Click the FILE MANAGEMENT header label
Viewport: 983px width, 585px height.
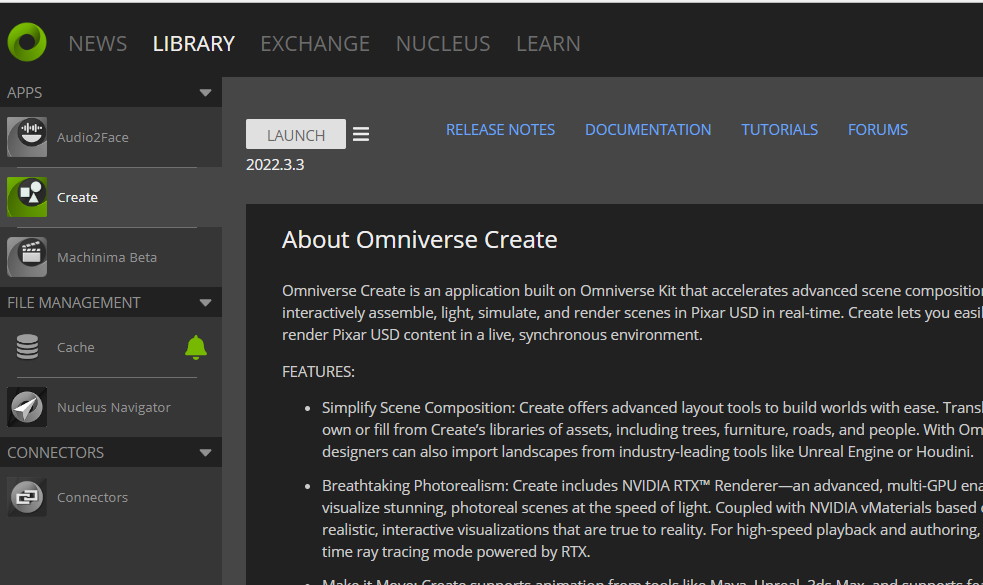73,303
